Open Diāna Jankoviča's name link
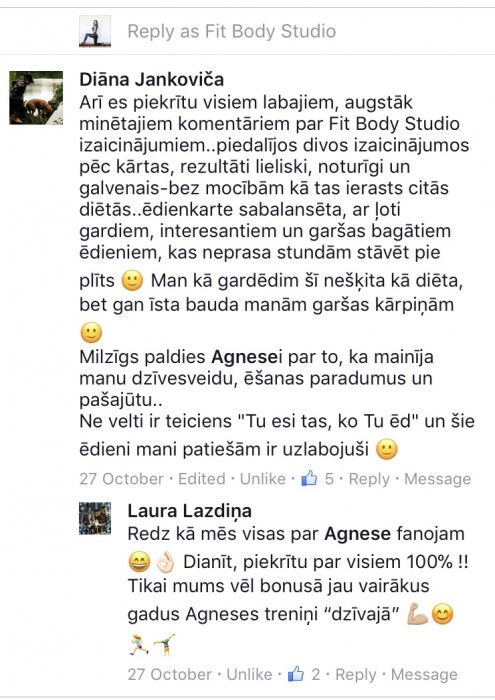Screen dimensions: 495x700 [152, 79]
